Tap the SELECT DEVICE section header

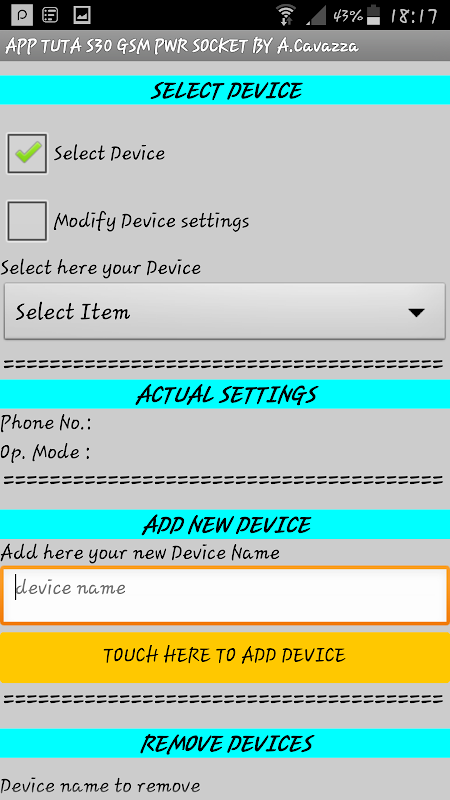[225, 90]
